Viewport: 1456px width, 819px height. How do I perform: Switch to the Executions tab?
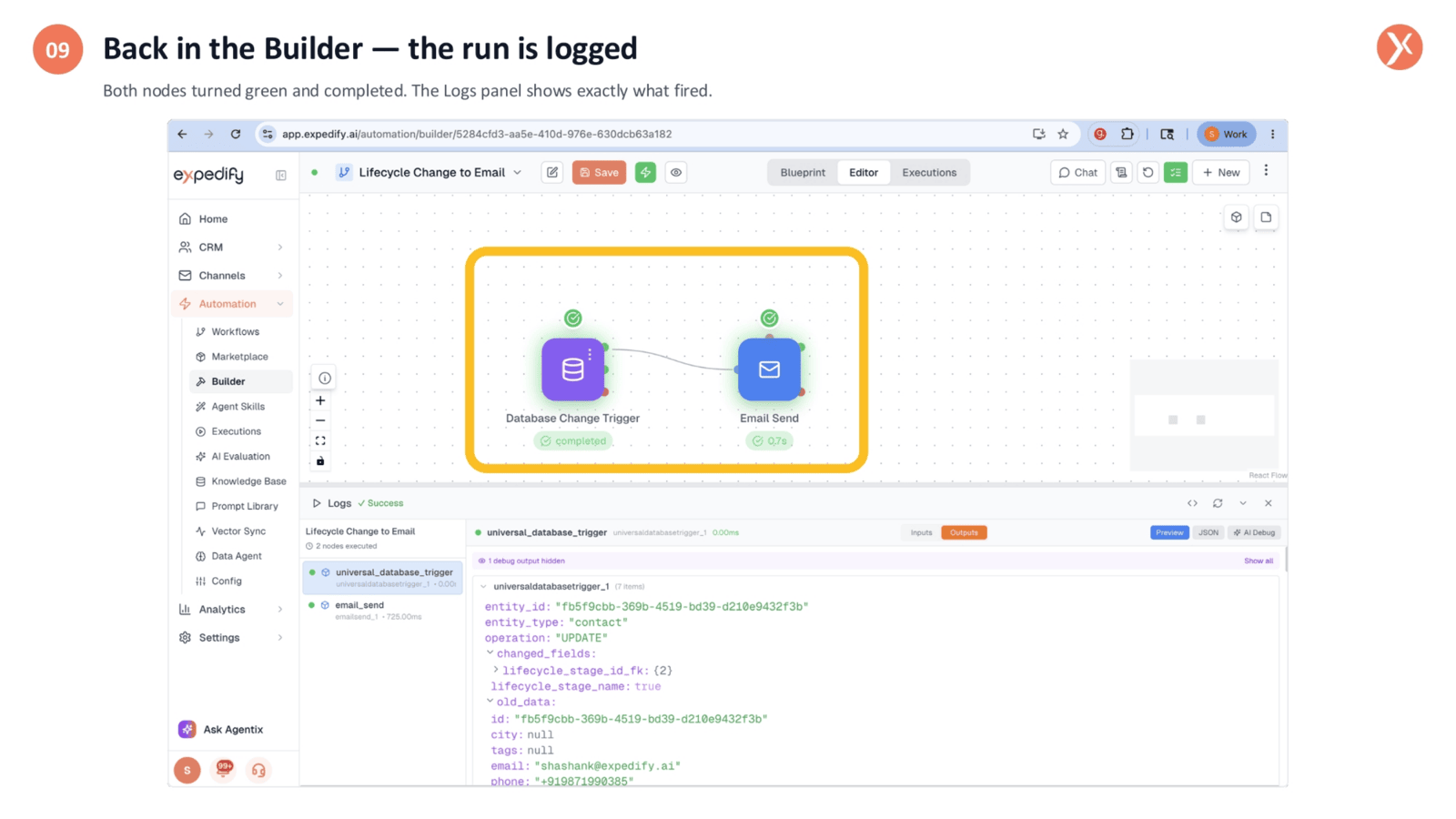pyautogui.click(x=929, y=172)
